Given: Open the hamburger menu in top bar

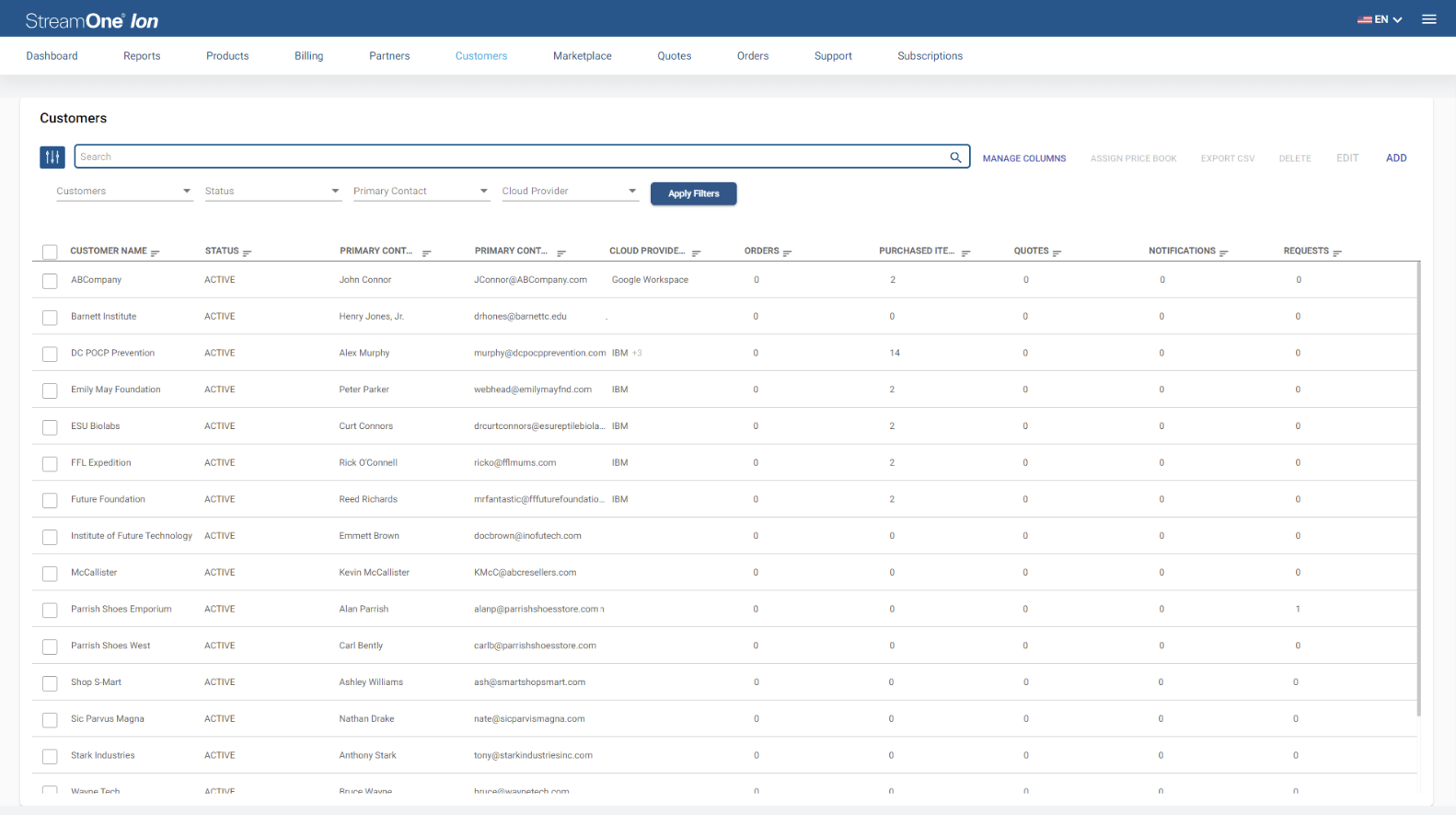Looking at the screenshot, I should 1428,19.
